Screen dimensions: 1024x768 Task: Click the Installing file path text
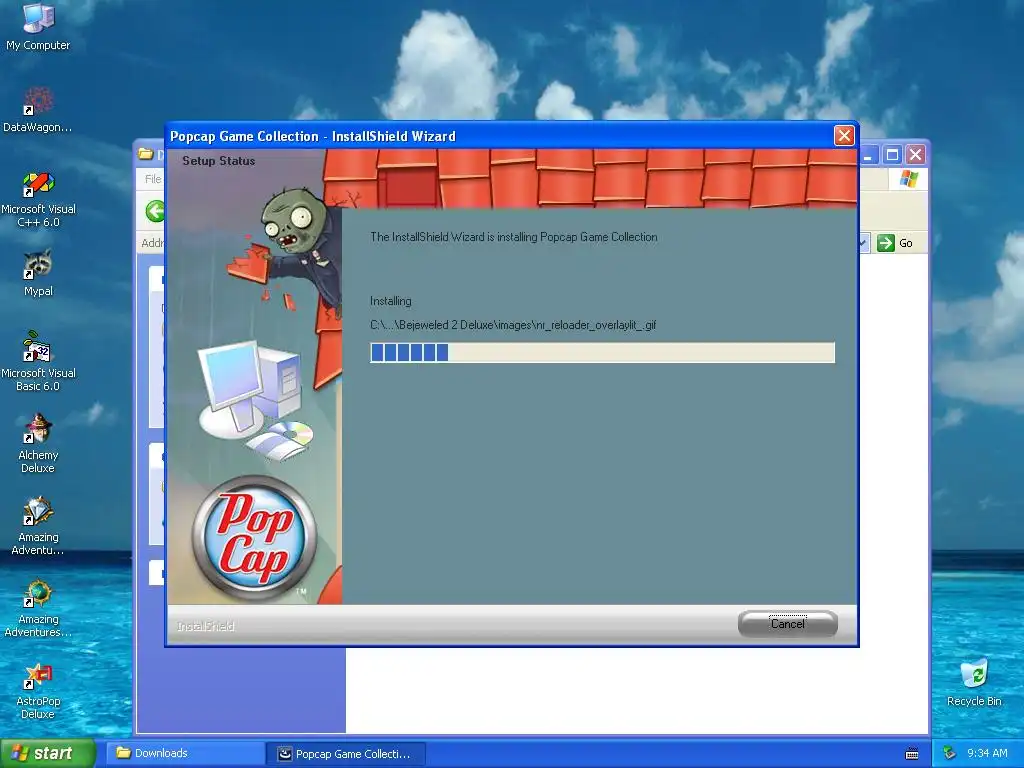coord(513,325)
